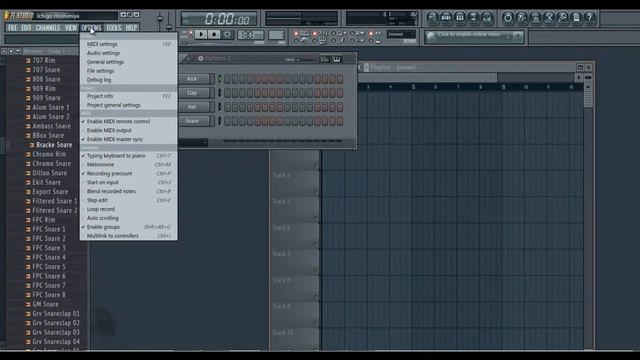
Task: Click the render to audio file icon
Action: point(536,17)
